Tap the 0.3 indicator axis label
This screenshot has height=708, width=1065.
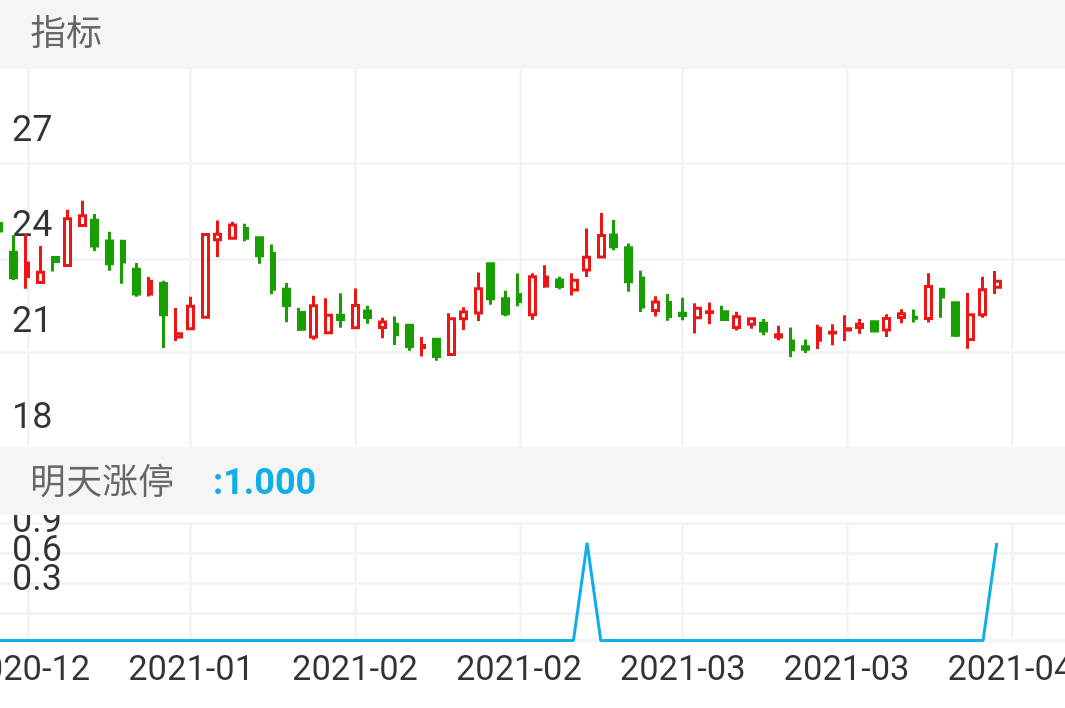[37, 578]
